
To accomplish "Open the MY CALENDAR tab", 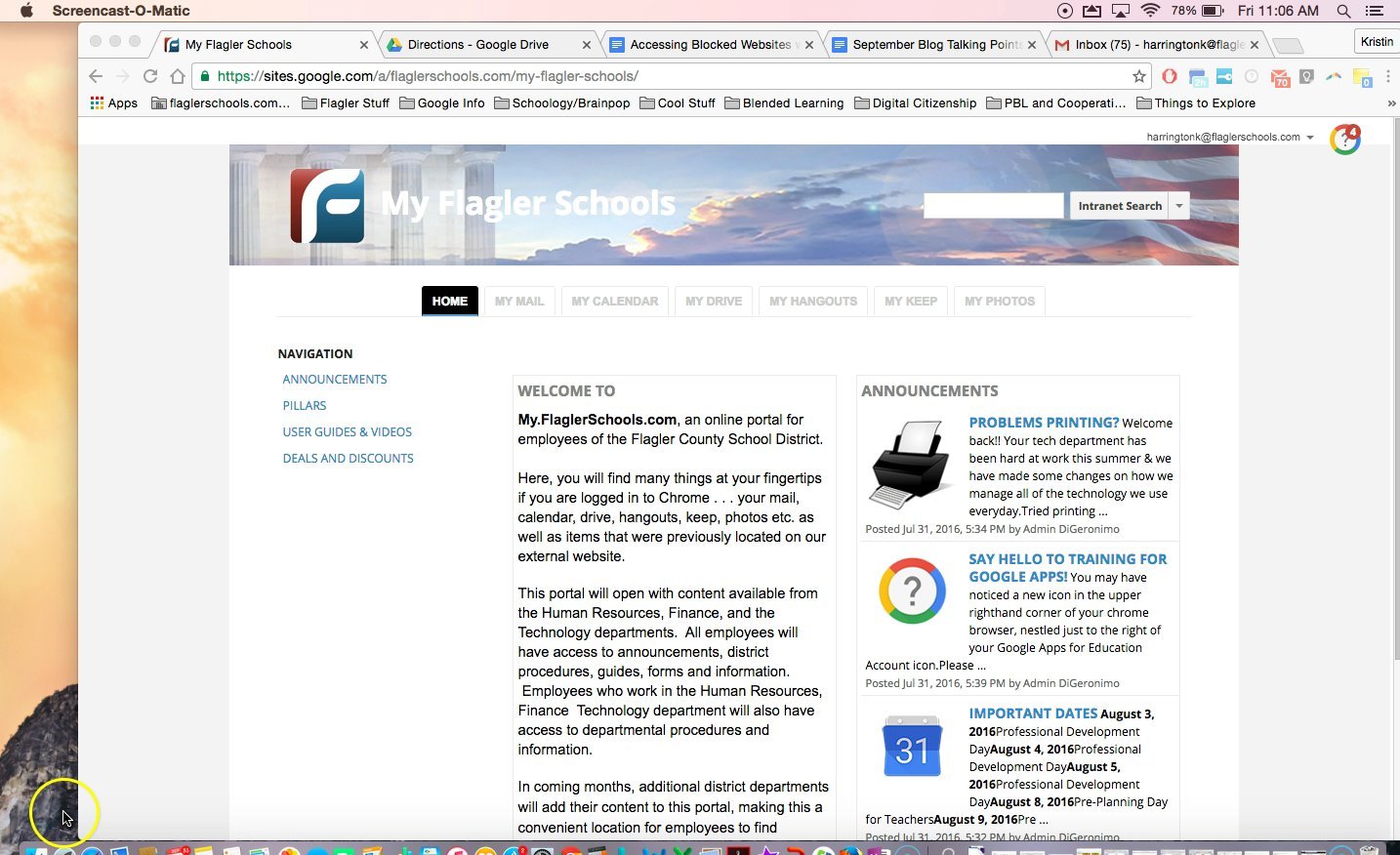I will pyautogui.click(x=615, y=301).
